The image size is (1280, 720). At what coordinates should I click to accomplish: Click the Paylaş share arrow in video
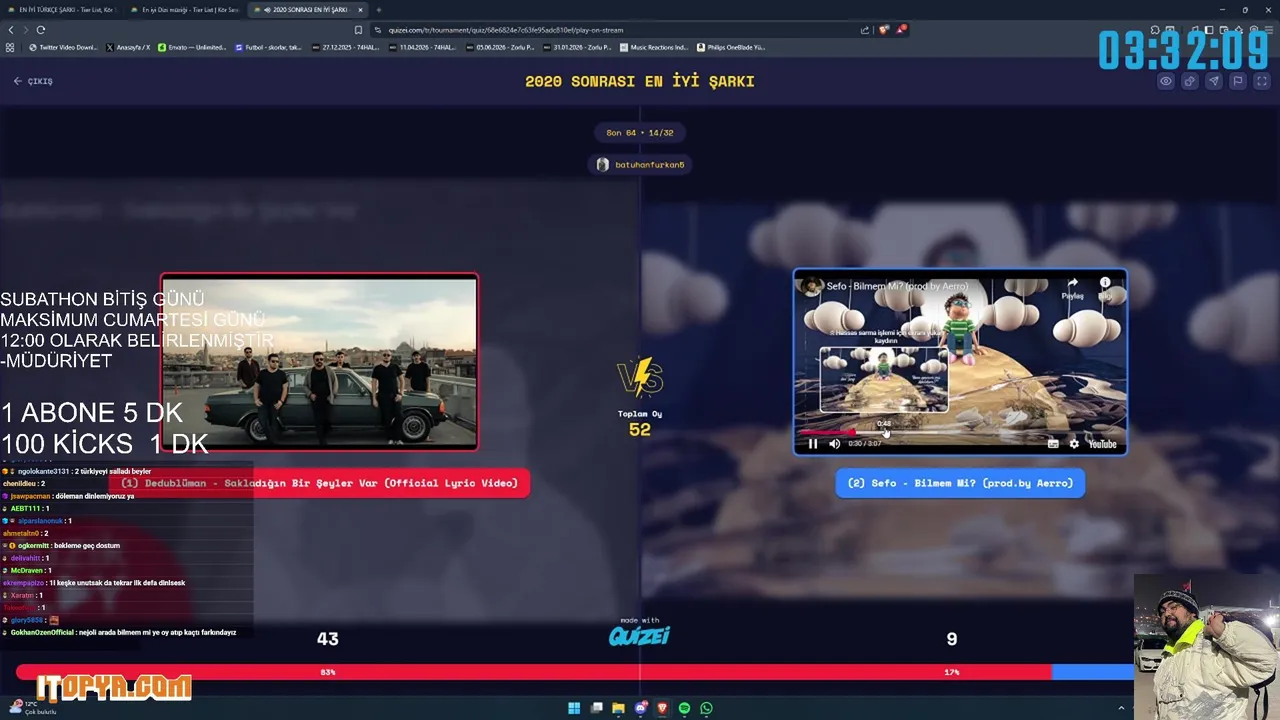(x=1072, y=287)
